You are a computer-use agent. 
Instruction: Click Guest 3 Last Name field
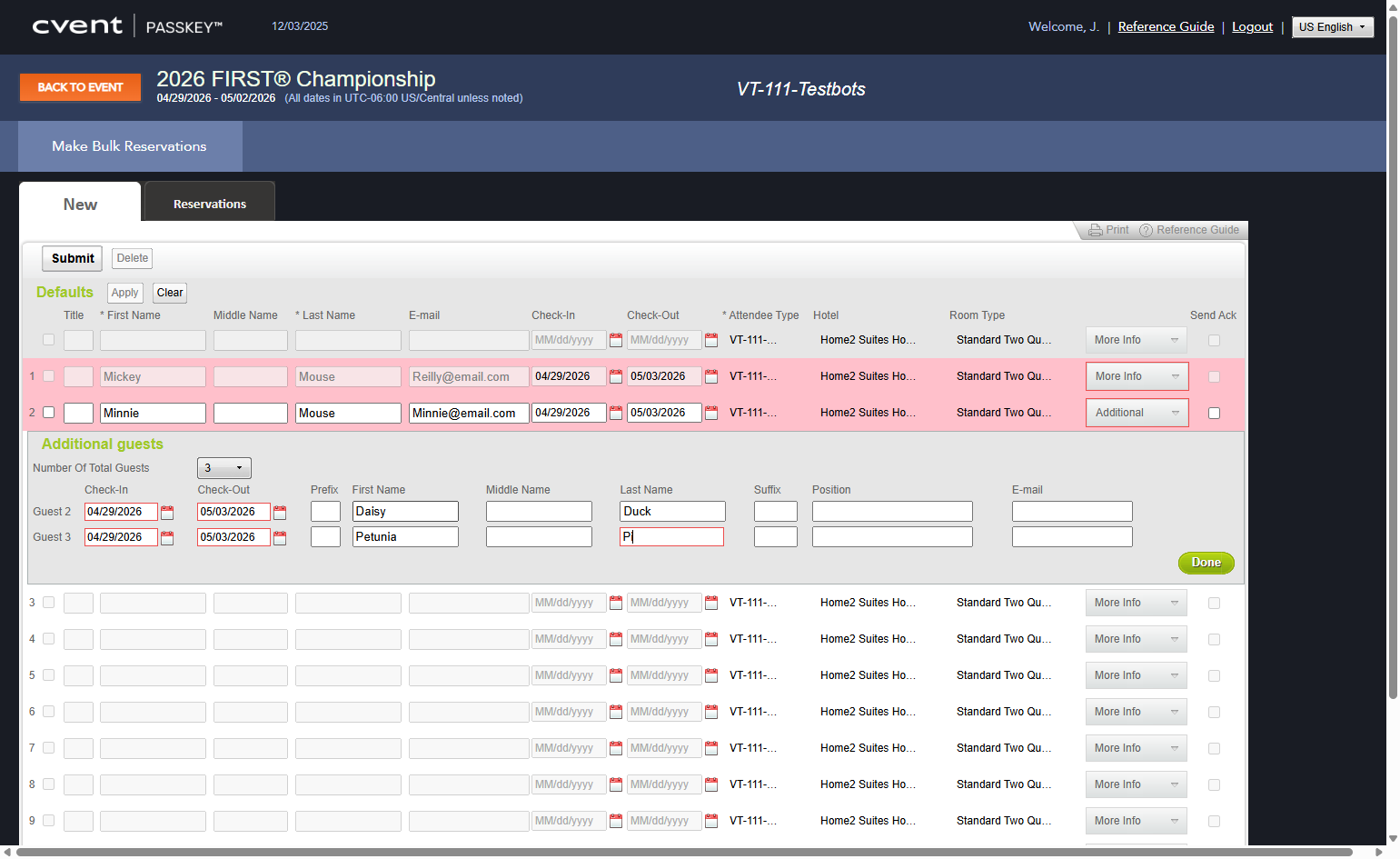[x=671, y=537]
